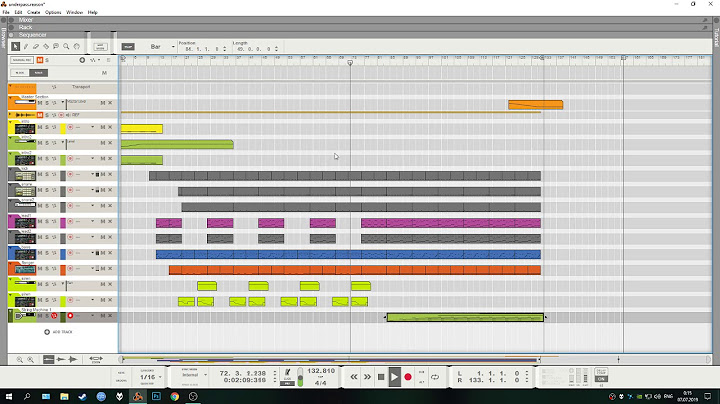Image resolution: width=720 pixels, height=404 pixels.
Task: Select the Selection arrow tool
Action: (x=16, y=46)
